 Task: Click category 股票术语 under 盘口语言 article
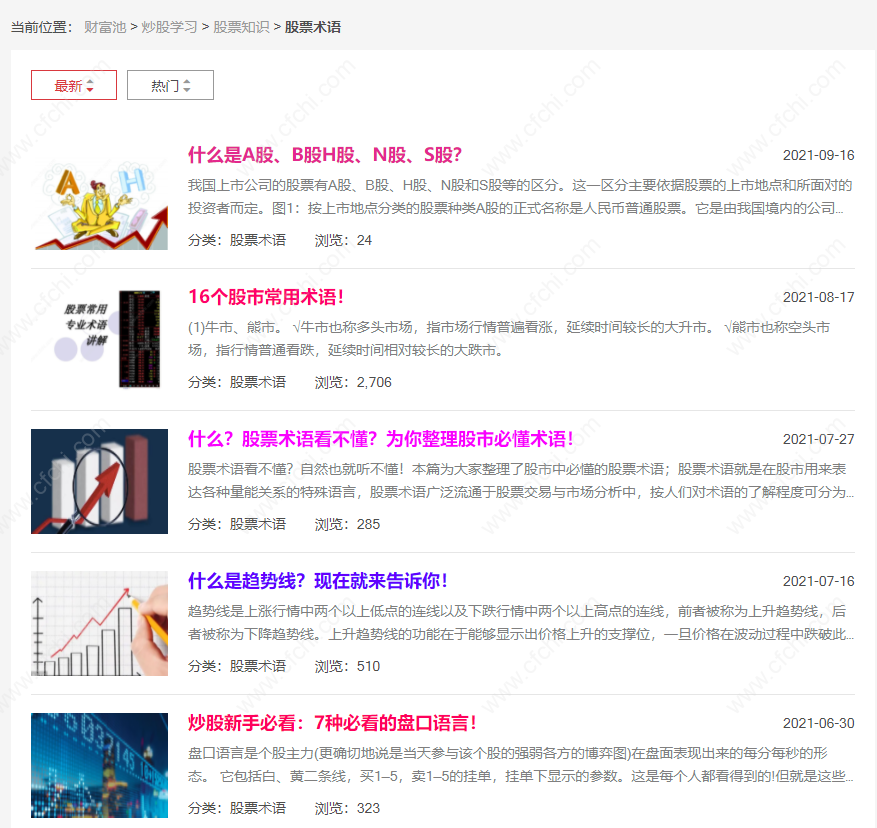tap(258, 809)
